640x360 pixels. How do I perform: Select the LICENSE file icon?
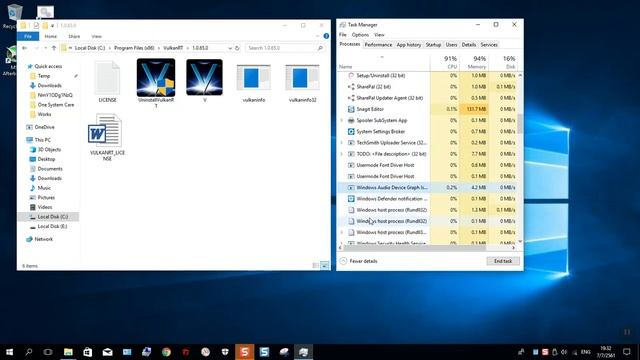pos(107,78)
